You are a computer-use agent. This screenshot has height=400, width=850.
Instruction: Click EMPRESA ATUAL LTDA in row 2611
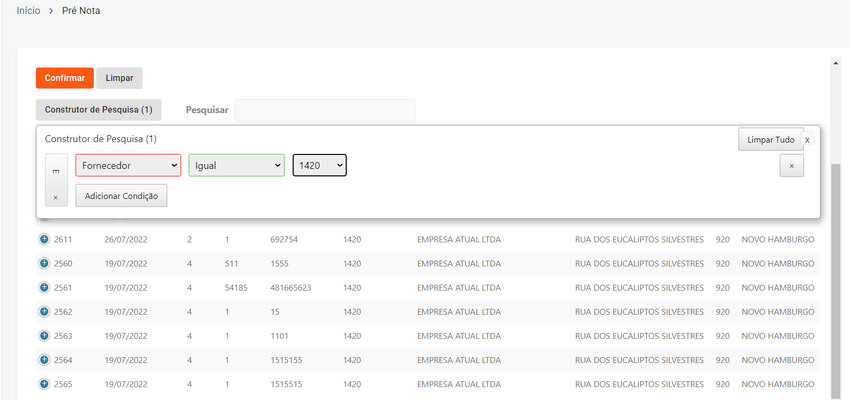(x=459, y=240)
